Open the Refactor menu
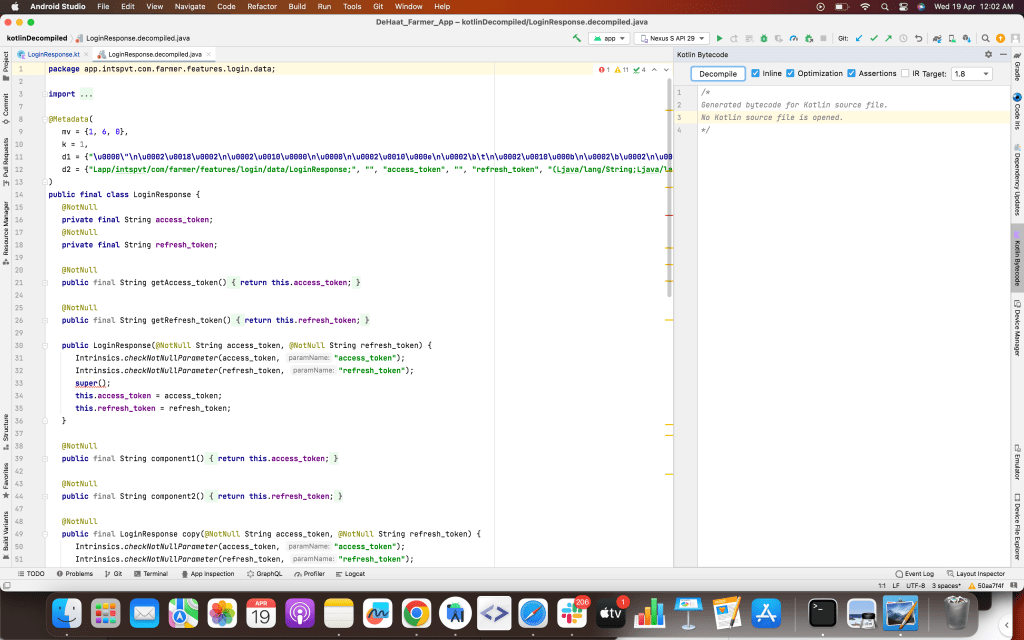 262,7
